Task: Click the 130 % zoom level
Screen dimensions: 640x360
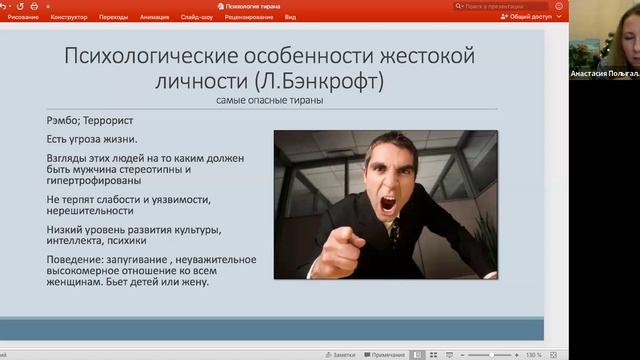Action: pyautogui.click(x=534, y=355)
